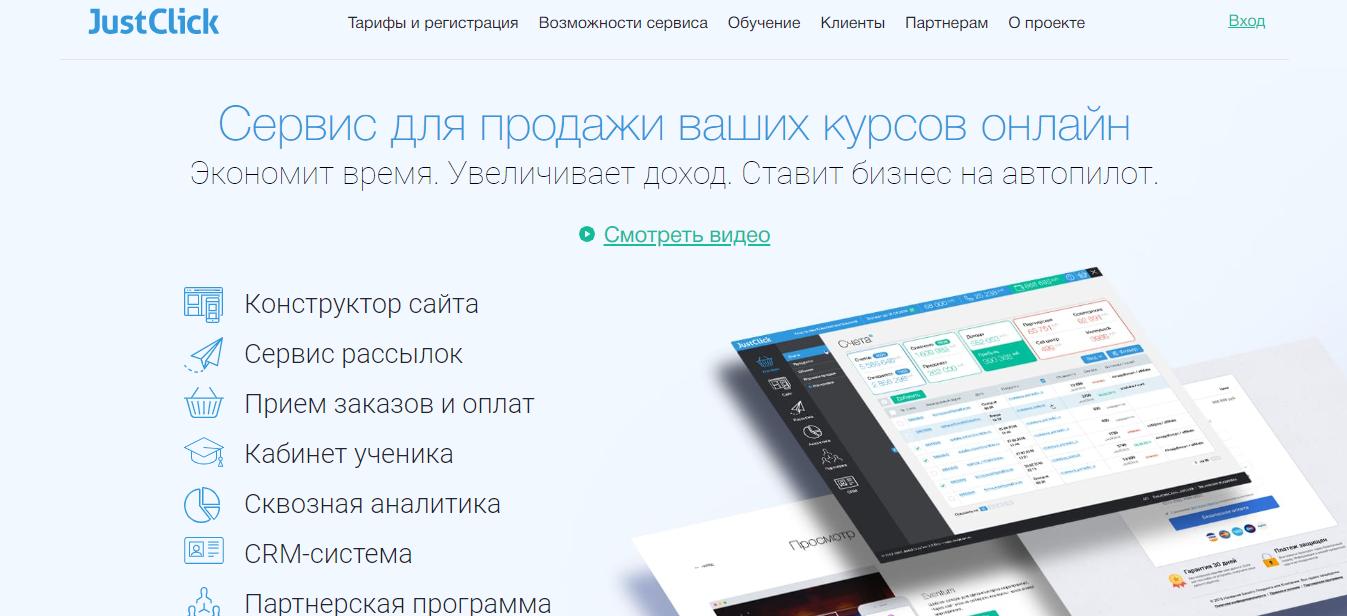Click the Сквозная аналитика feature text
1347x616 pixels.
point(372,504)
